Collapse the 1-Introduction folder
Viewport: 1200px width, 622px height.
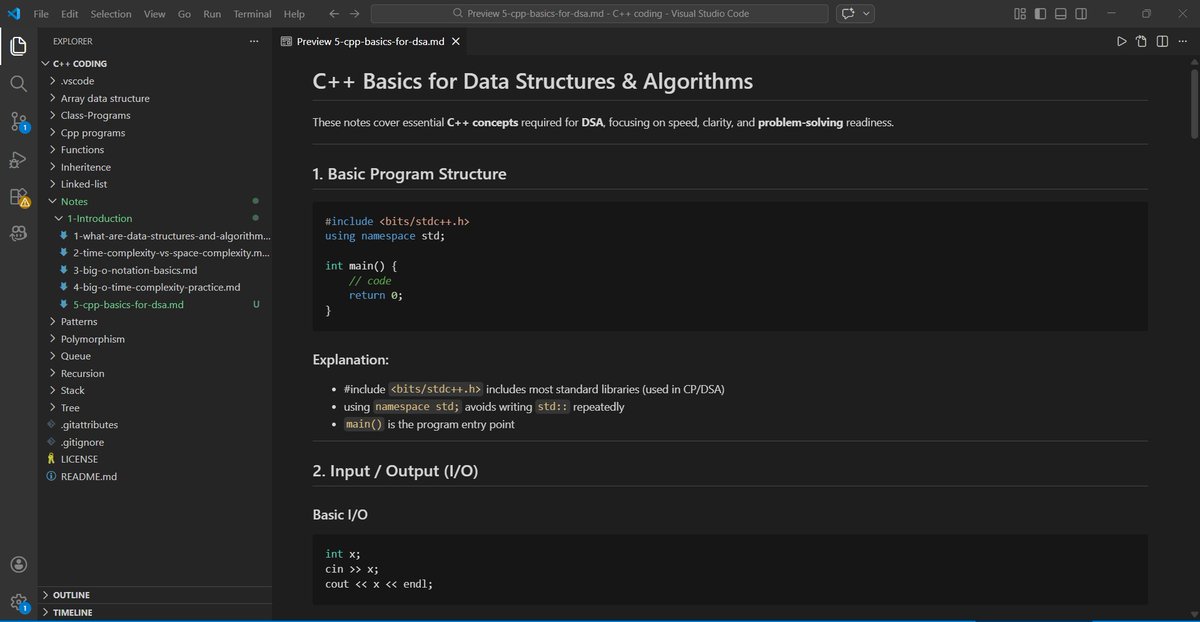click(155, 218)
